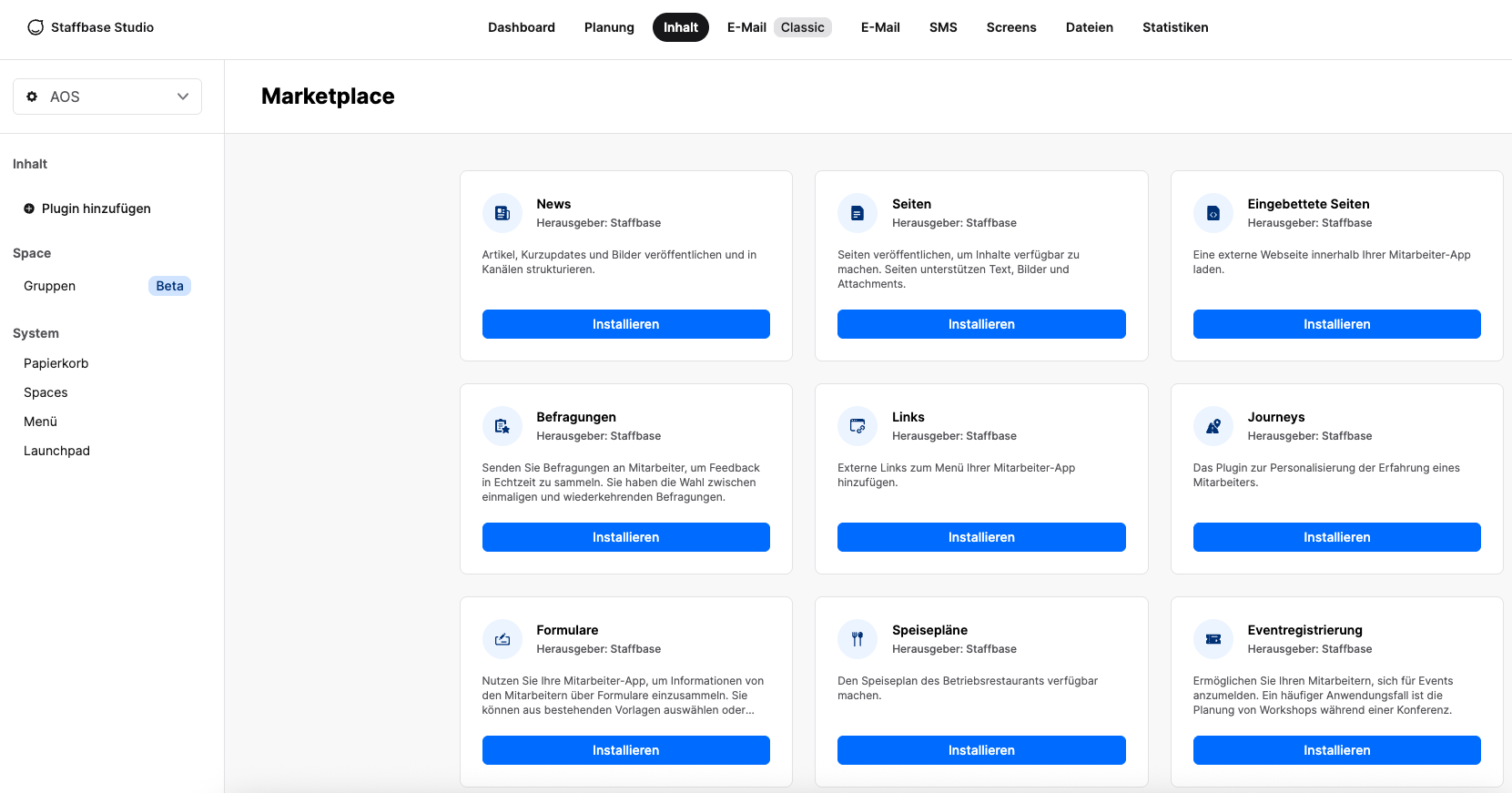Image resolution: width=1512 pixels, height=793 pixels.
Task: Install the Eventregistrierung plugin
Action: [x=1337, y=750]
